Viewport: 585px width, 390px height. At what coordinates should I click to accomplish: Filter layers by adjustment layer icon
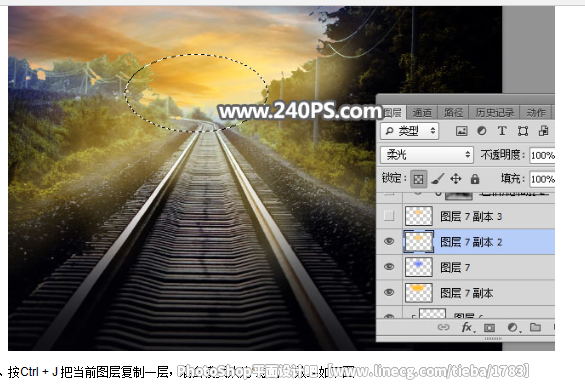click(x=482, y=131)
